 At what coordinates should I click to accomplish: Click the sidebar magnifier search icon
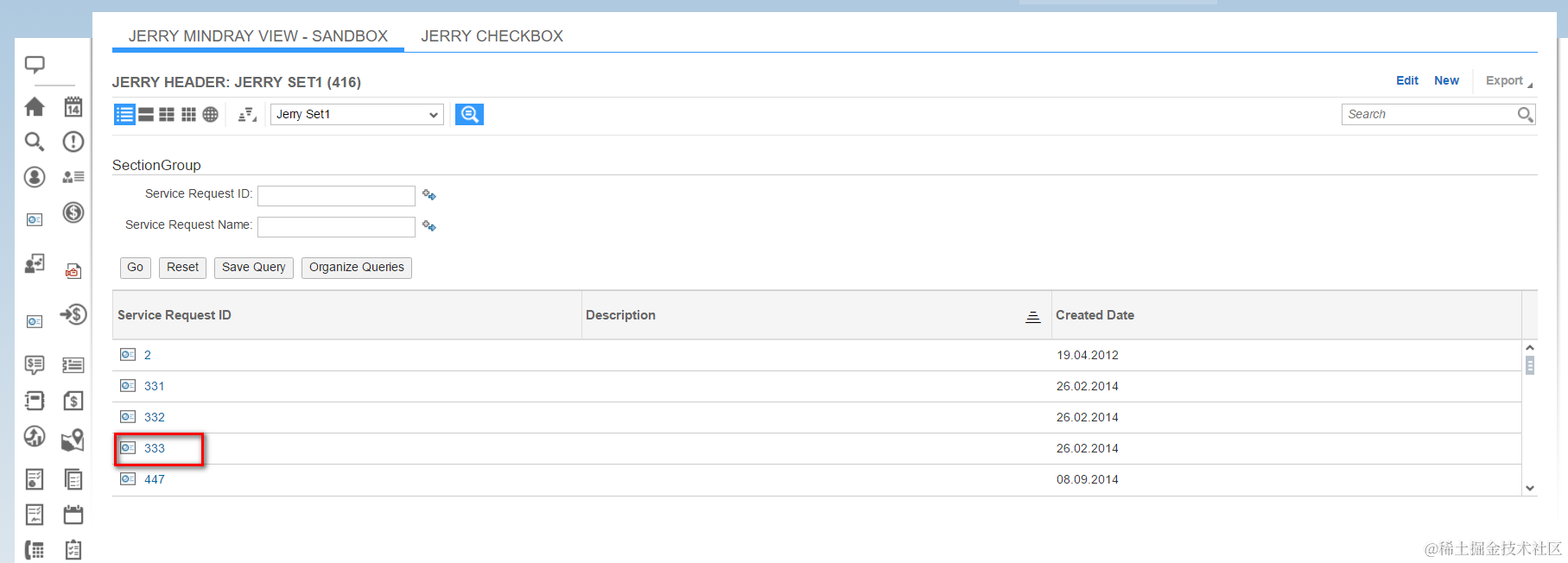35,142
